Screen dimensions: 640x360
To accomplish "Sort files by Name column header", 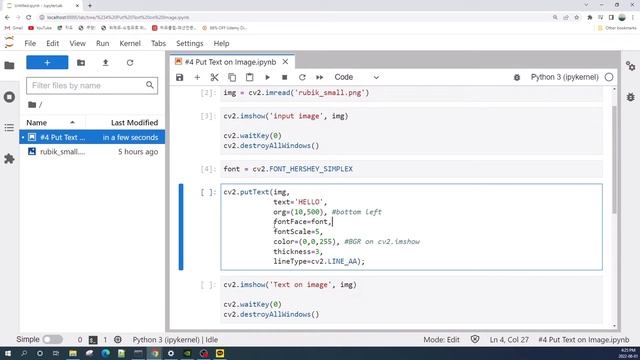I will click(x=52, y=122).
